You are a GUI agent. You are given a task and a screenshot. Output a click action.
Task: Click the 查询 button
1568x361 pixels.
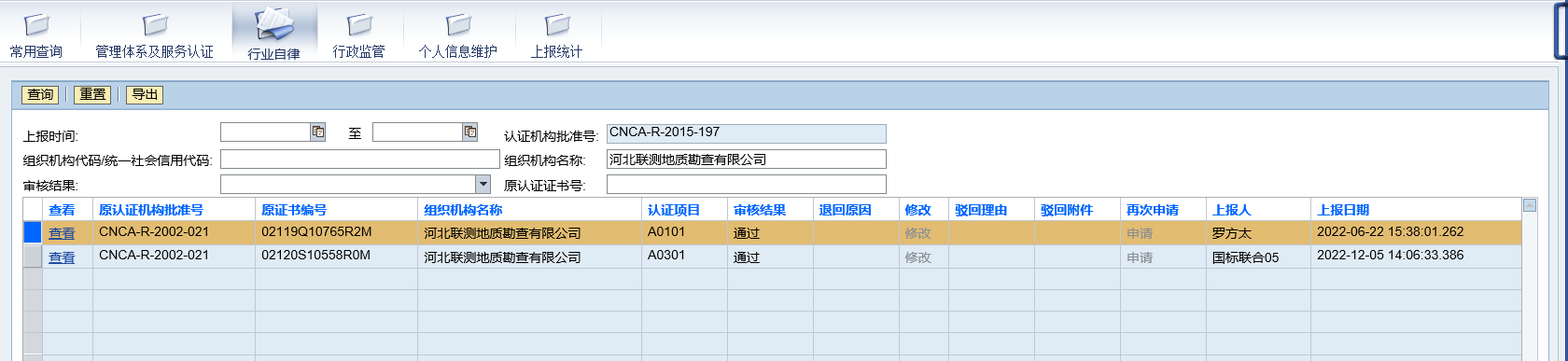click(x=40, y=94)
